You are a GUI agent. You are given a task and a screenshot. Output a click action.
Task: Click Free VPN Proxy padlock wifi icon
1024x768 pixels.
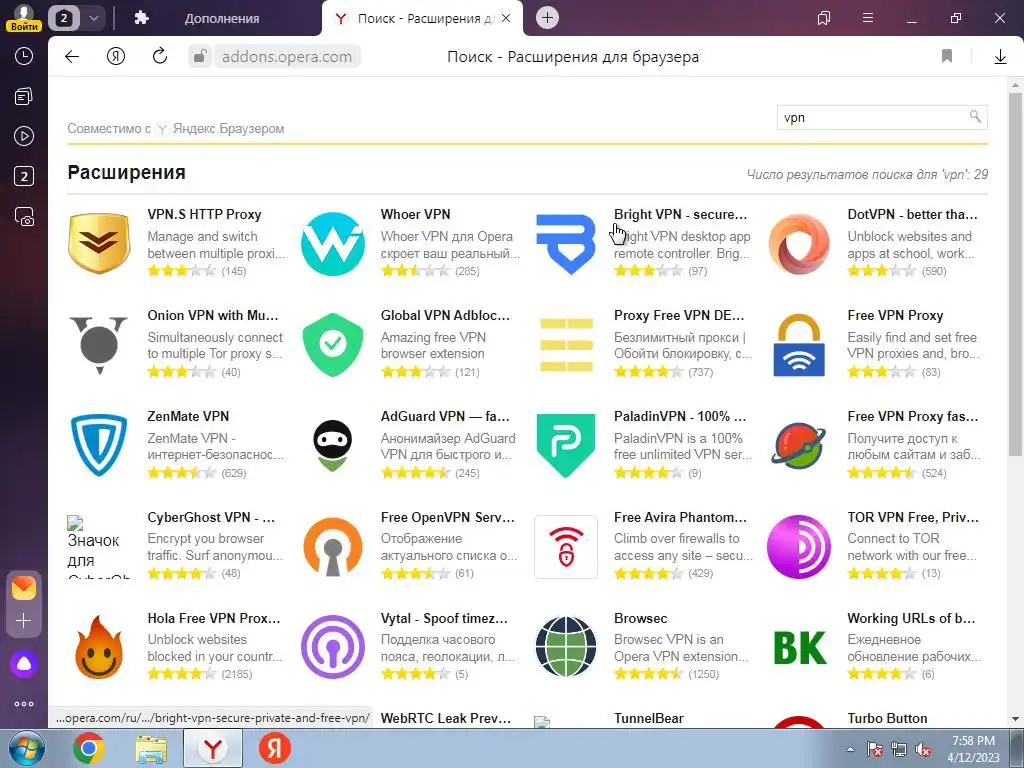799,344
